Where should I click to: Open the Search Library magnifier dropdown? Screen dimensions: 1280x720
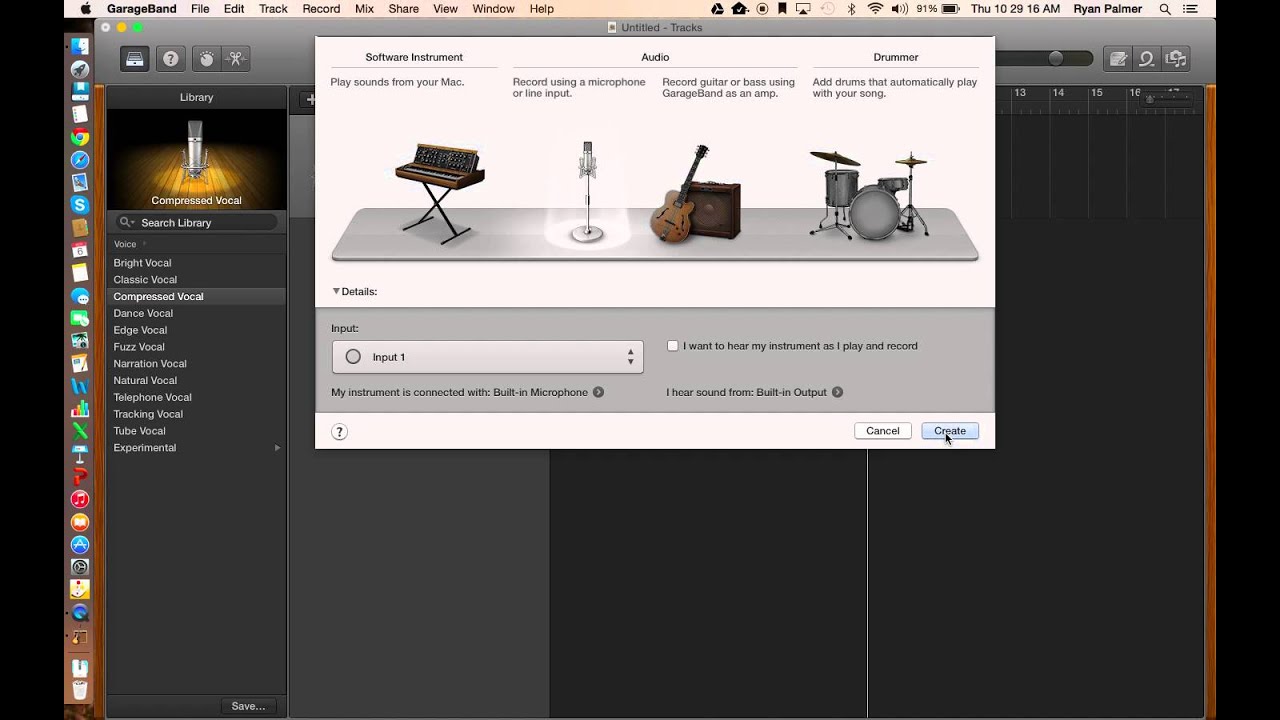(x=127, y=223)
